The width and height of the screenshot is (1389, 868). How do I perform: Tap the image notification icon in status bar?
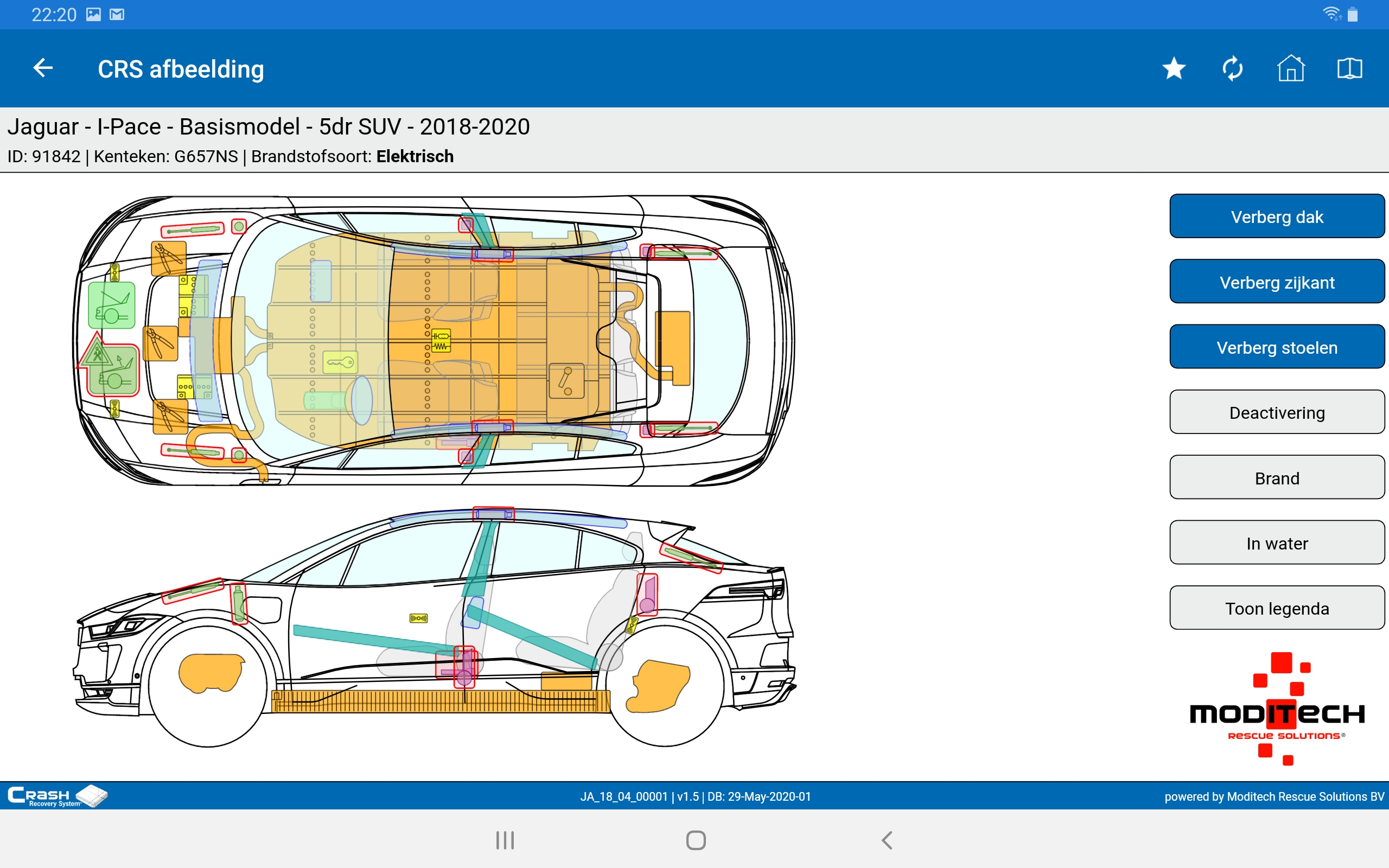tap(93, 14)
